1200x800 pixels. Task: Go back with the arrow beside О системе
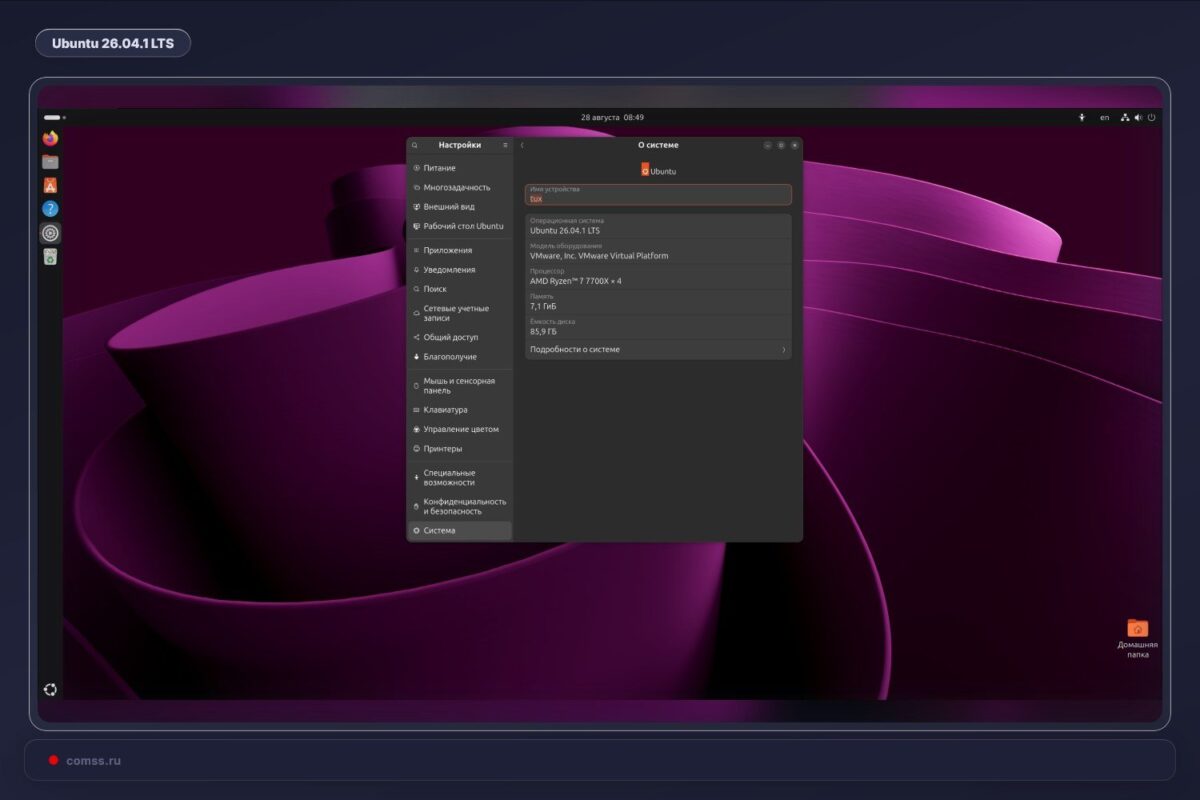pos(522,145)
